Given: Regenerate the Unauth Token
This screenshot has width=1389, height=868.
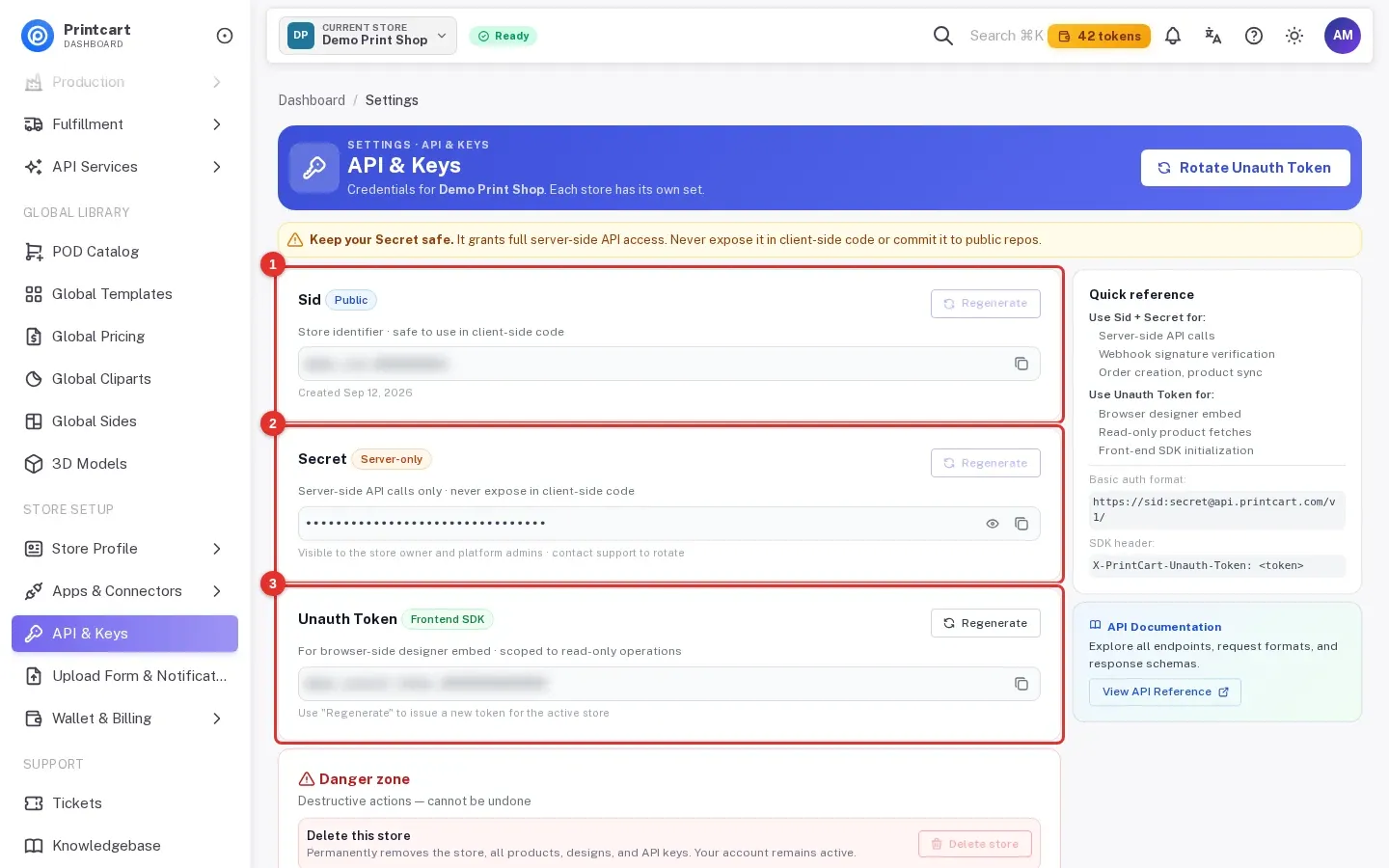Looking at the screenshot, I should (986, 623).
